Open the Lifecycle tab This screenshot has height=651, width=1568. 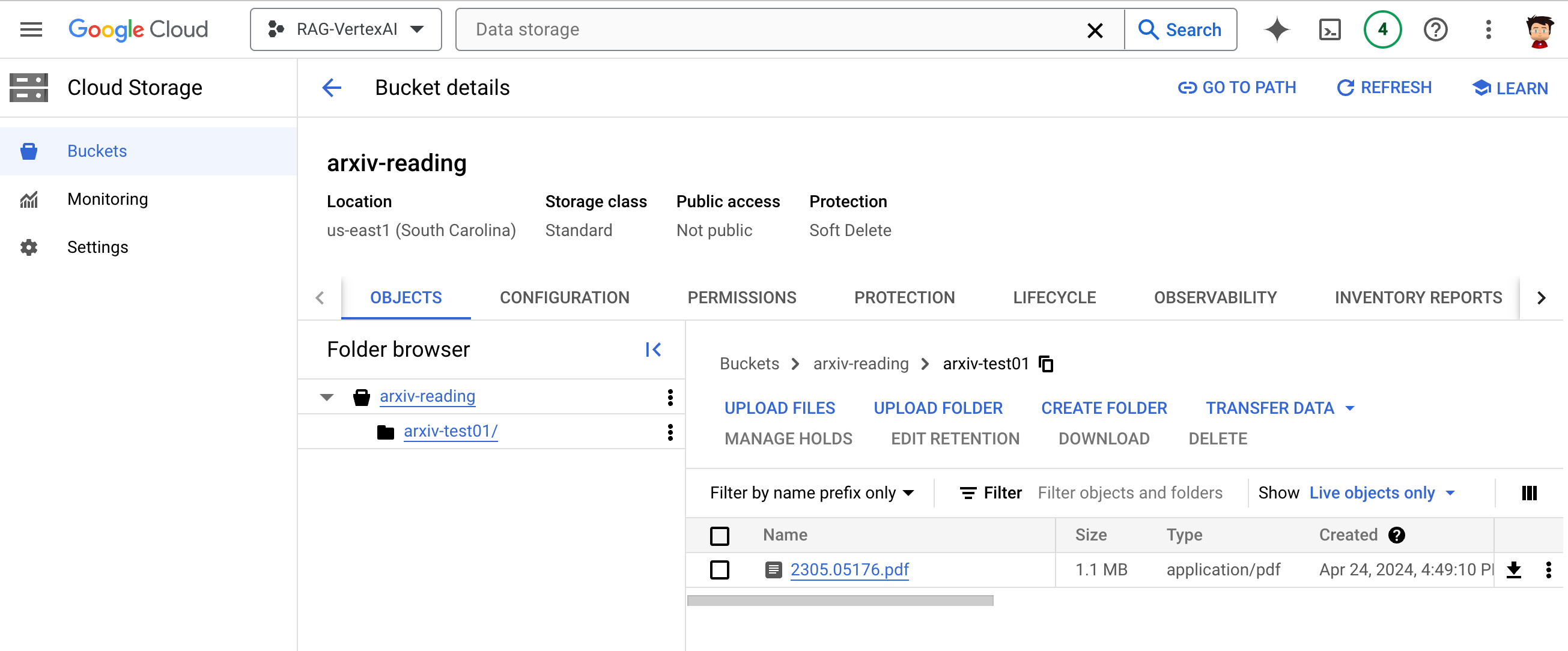click(x=1054, y=297)
